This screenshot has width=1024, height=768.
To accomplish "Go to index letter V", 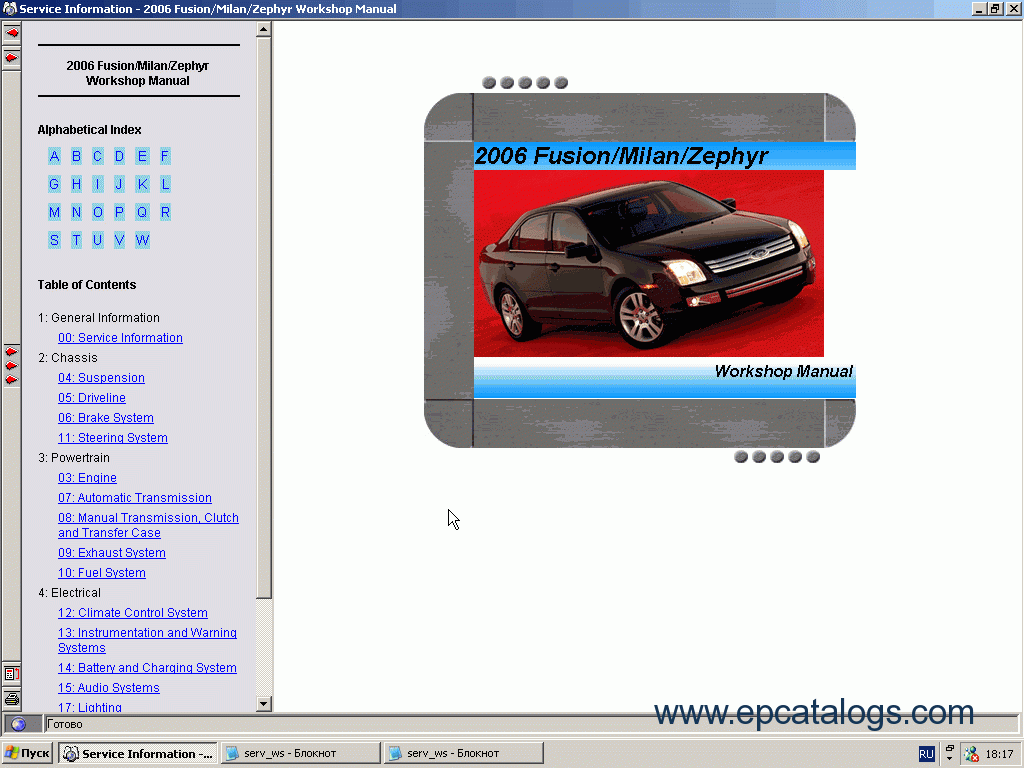I will tap(120, 240).
